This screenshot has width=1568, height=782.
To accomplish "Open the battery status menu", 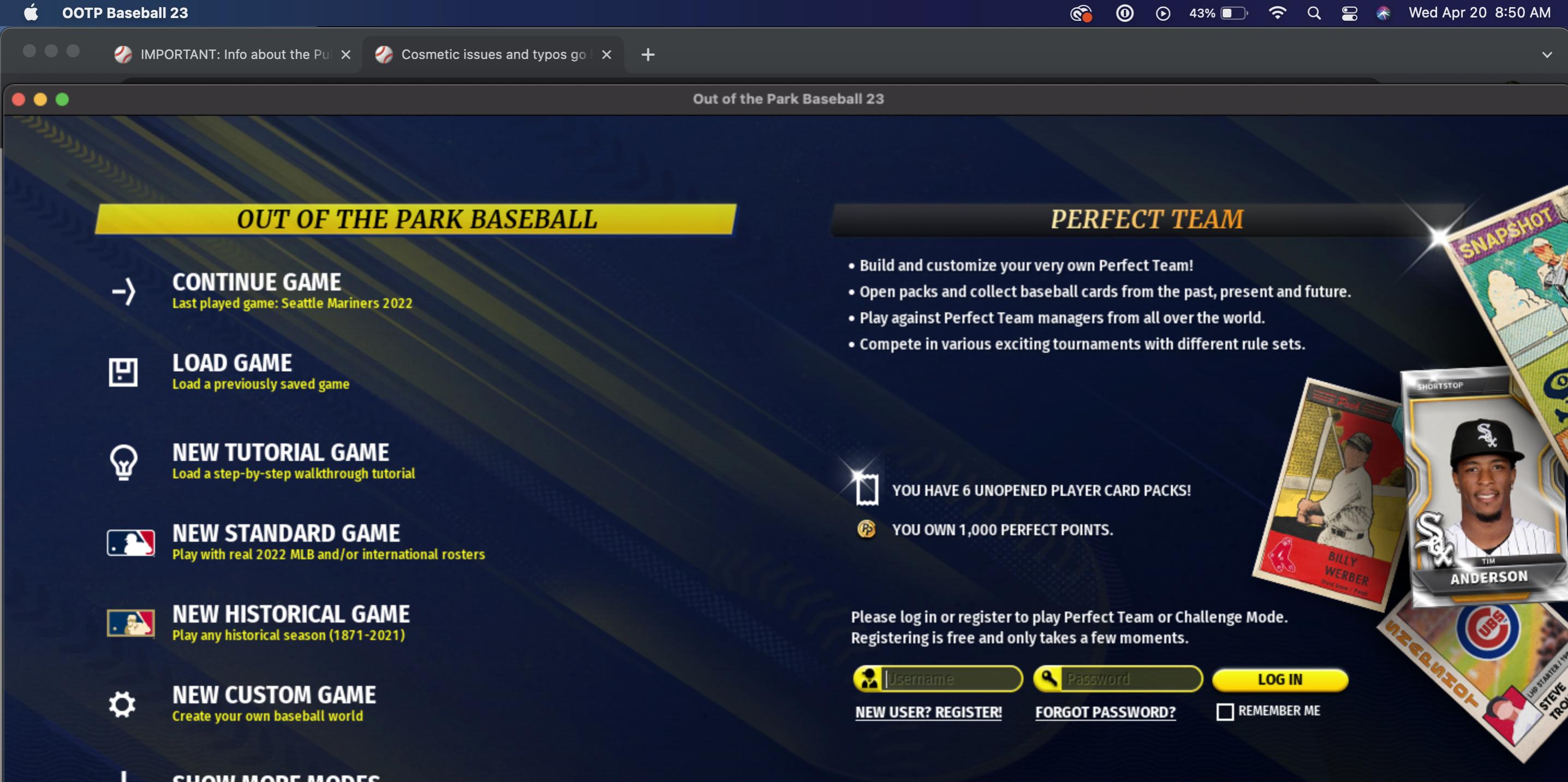I will pos(1233,13).
